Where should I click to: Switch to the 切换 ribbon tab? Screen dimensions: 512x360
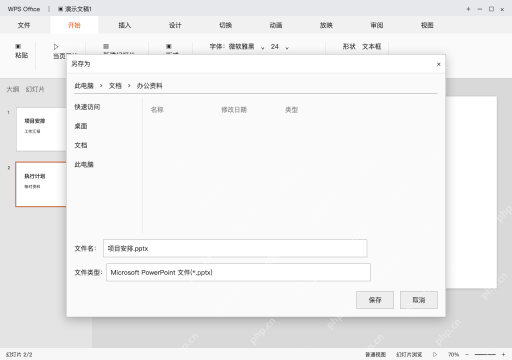(226, 25)
